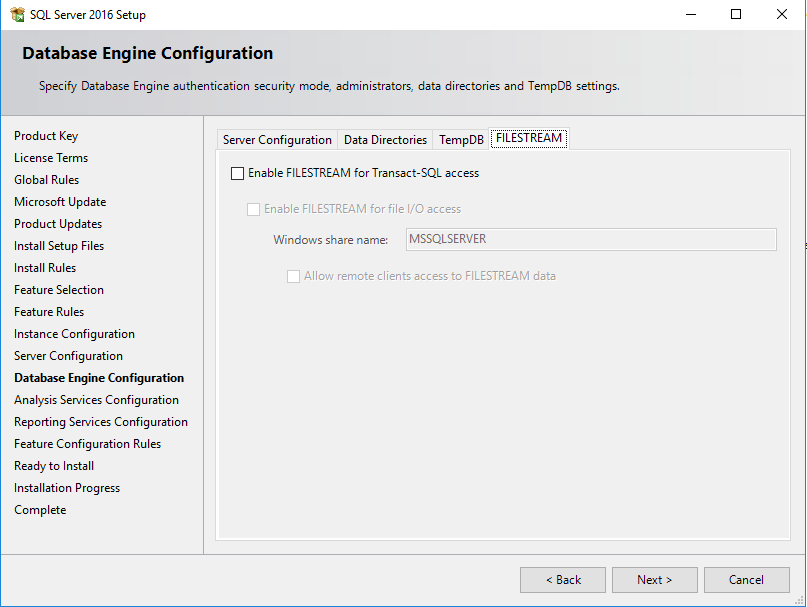The height and width of the screenshot is (607, 807).
Task: Select Ready to Install step
Action: click(54, 466)
